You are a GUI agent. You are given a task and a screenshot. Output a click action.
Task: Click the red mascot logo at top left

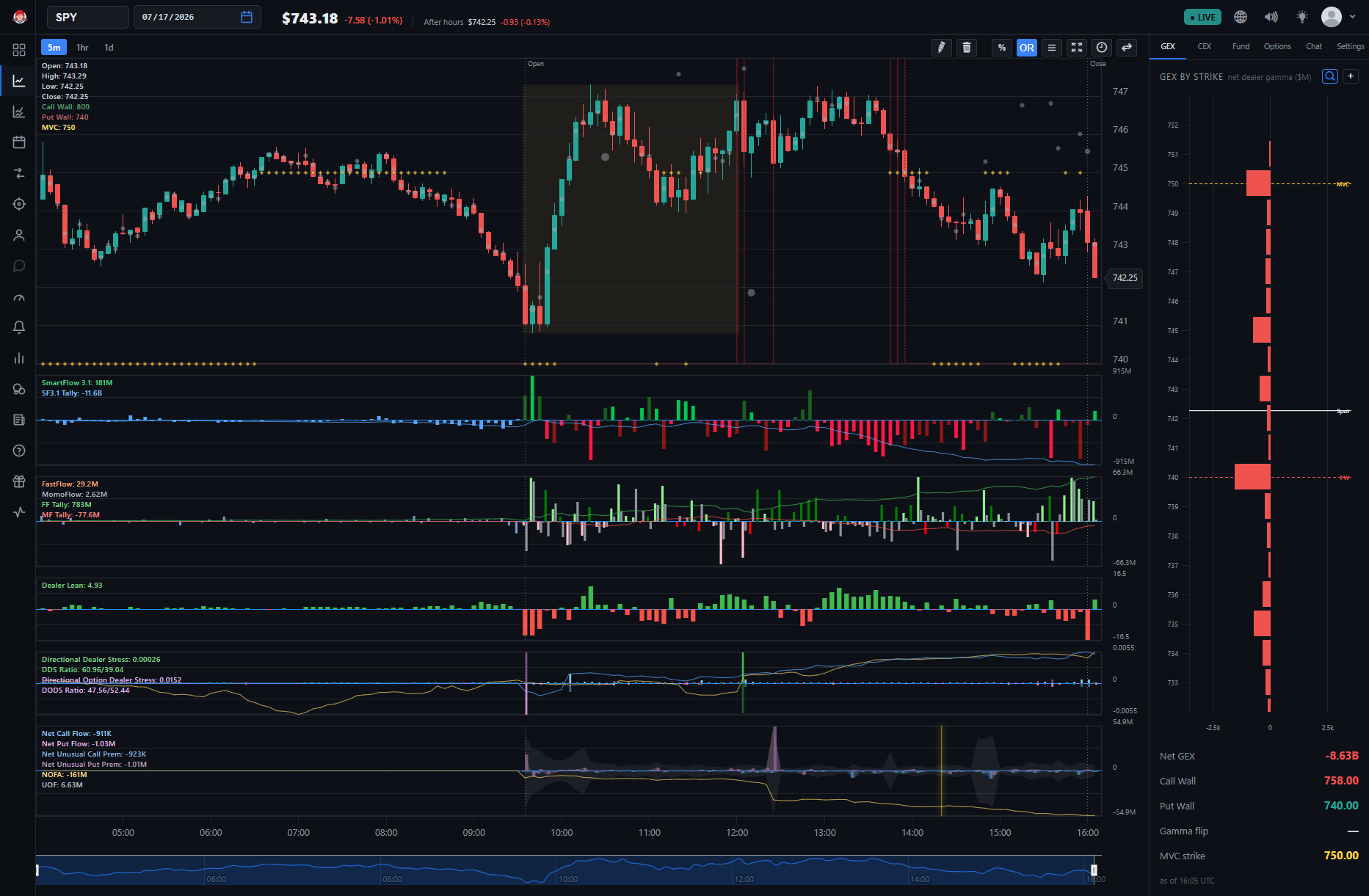click(20, 17)
